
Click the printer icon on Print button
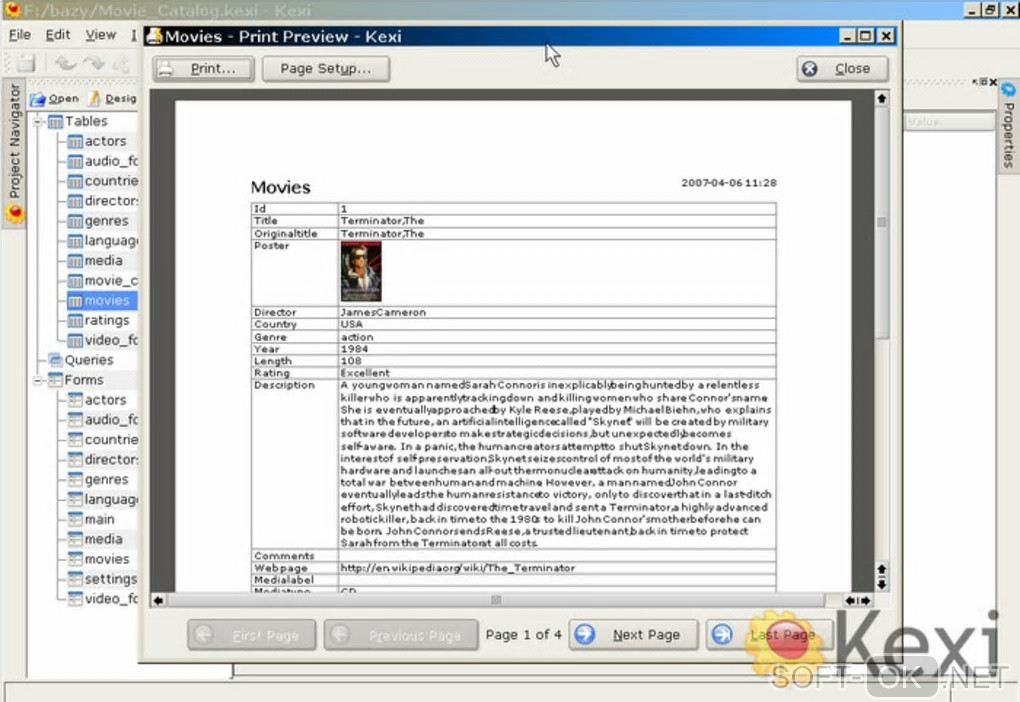tap(167, 69)
